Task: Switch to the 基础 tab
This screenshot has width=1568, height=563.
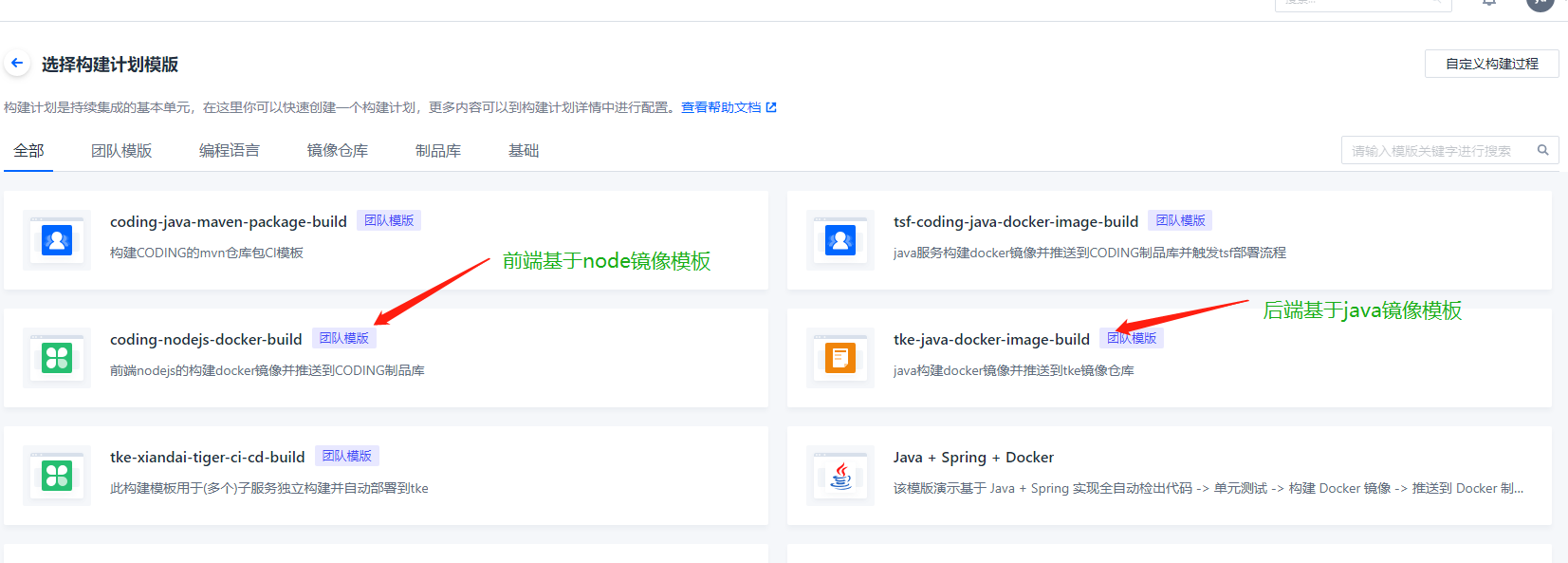Action: (x=524, y=150)
